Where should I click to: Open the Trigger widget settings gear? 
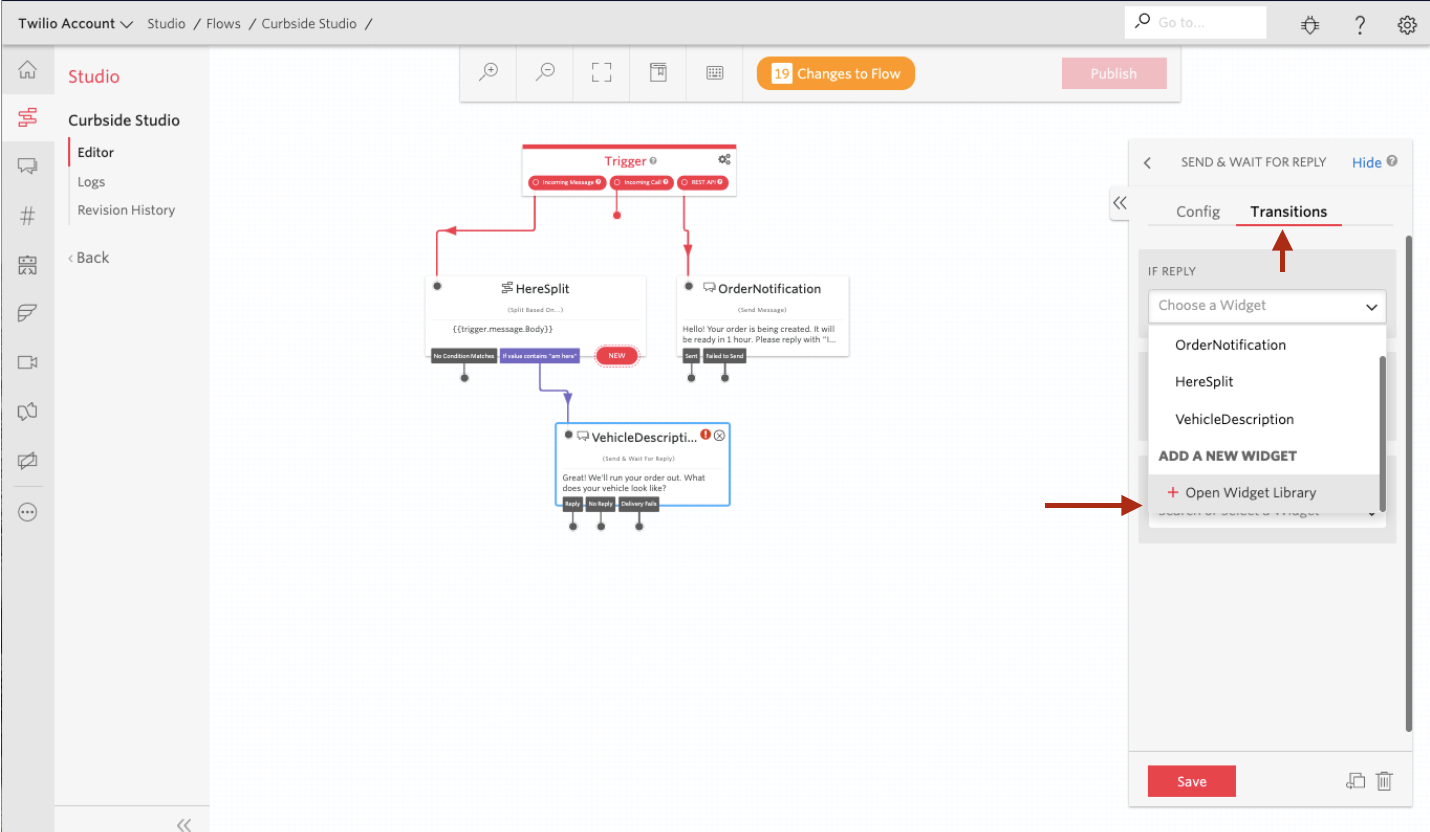724,160
